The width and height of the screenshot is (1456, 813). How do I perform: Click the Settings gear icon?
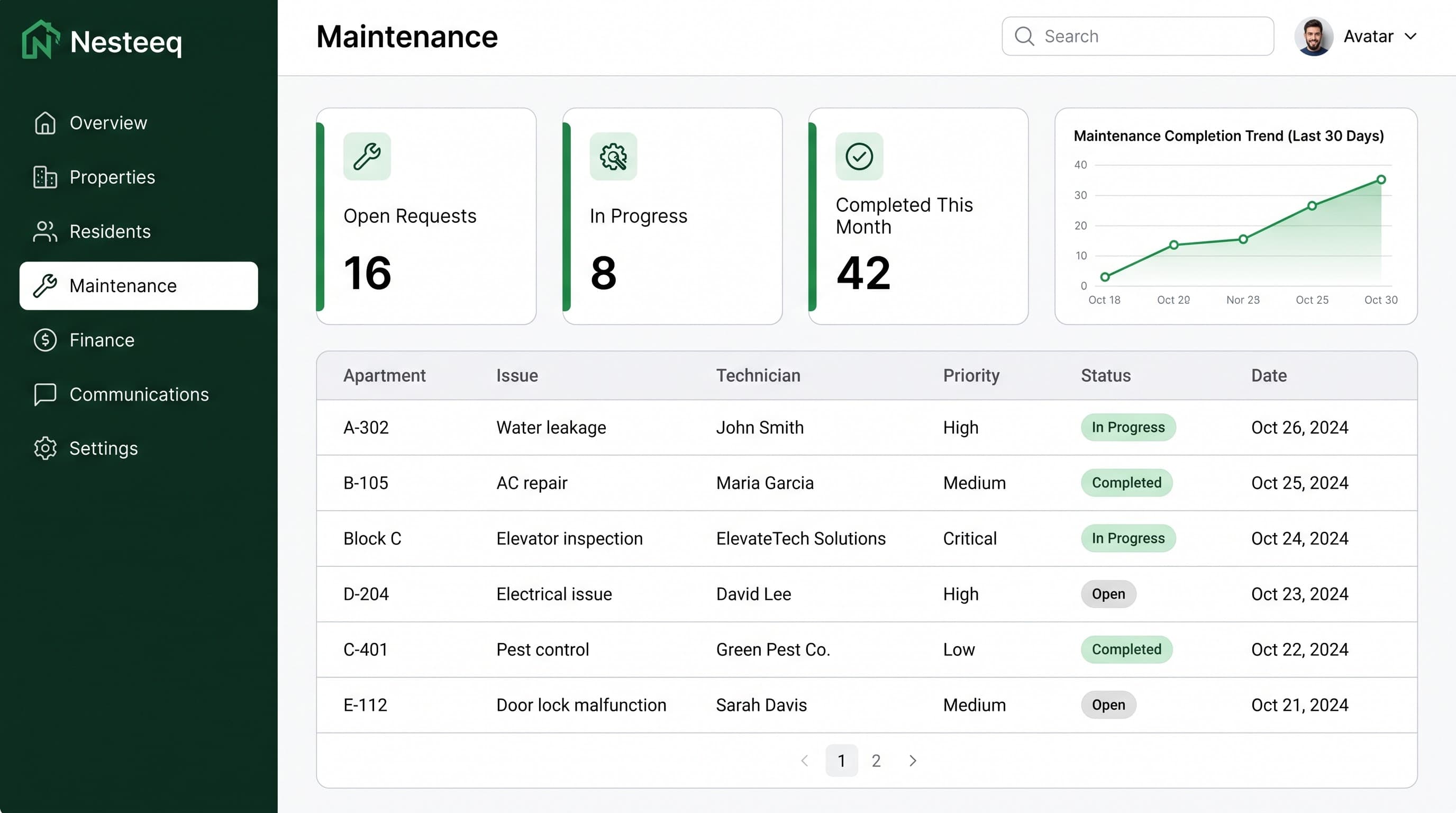point(45,448)
